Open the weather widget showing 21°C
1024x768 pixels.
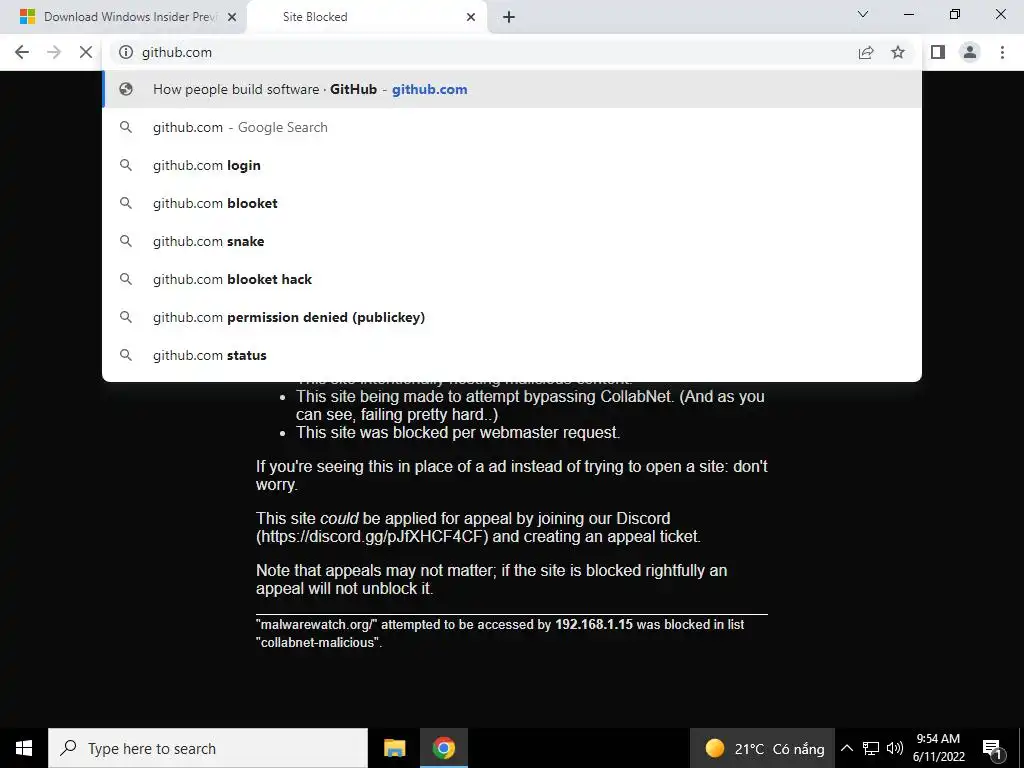763,748
